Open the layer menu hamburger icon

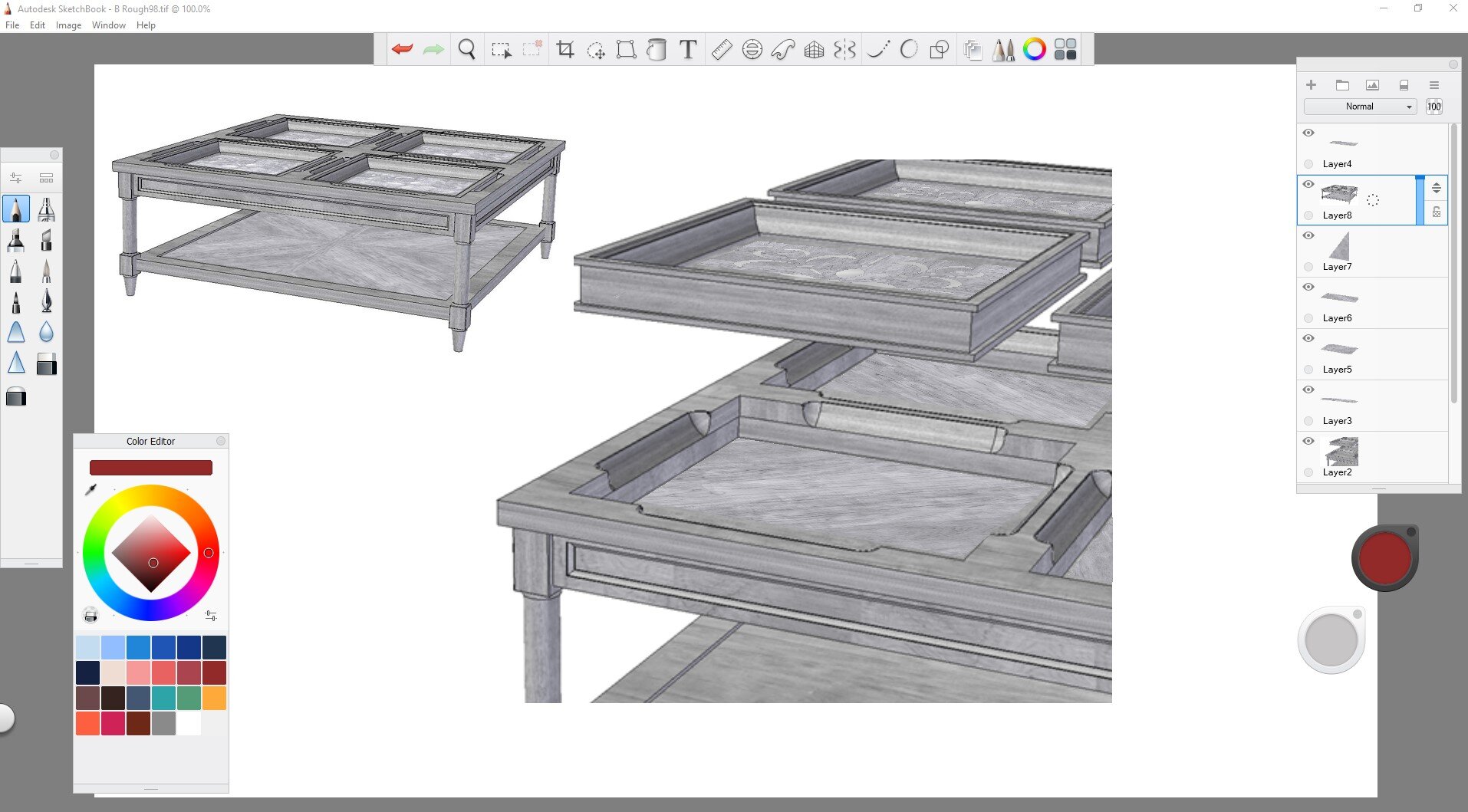1433,85
